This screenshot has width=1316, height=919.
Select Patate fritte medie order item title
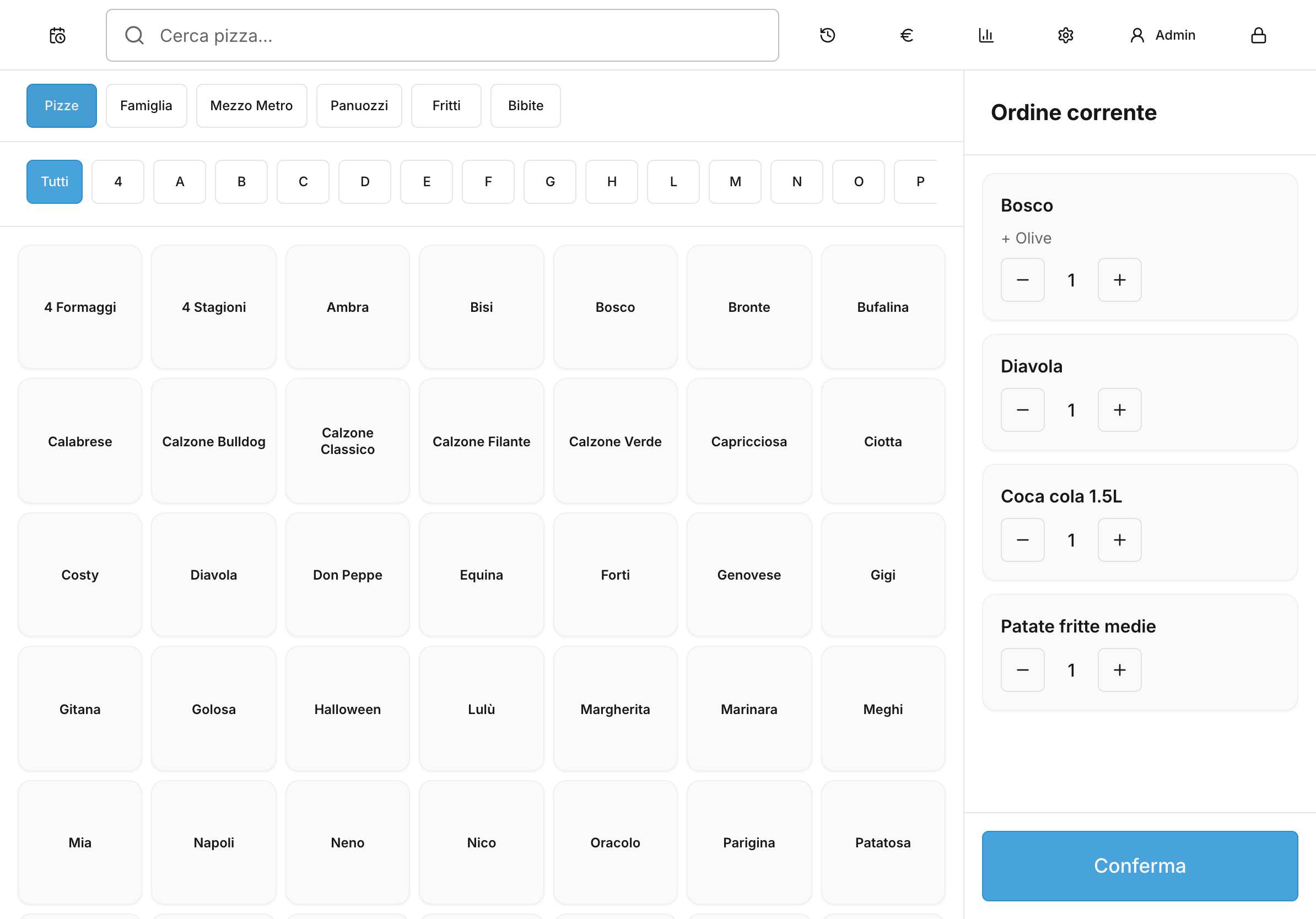point(1077,626)
